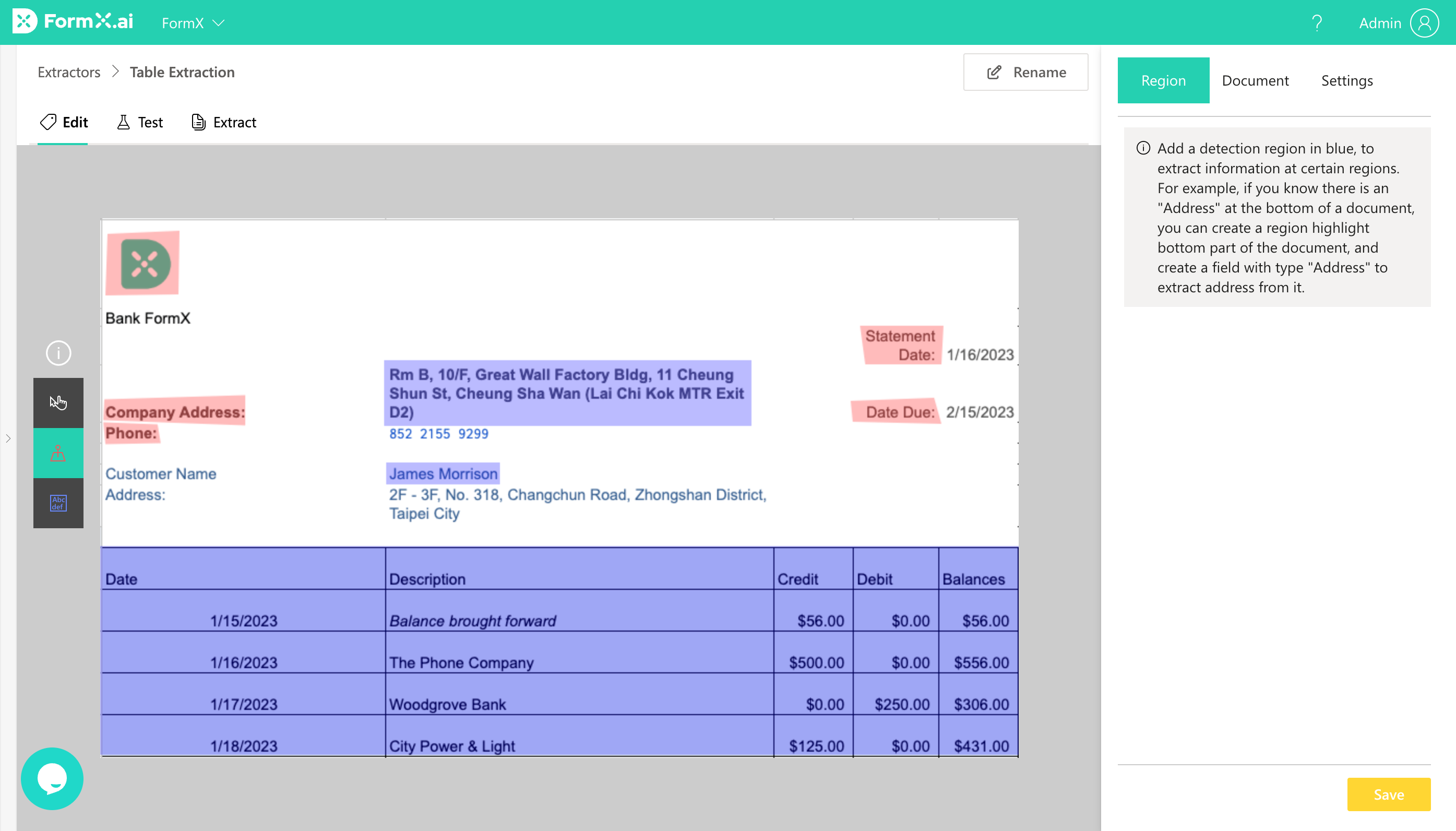Open the help question mark
The image size is (1456, 831).
pyautogui.click(x=1317, y=22)
